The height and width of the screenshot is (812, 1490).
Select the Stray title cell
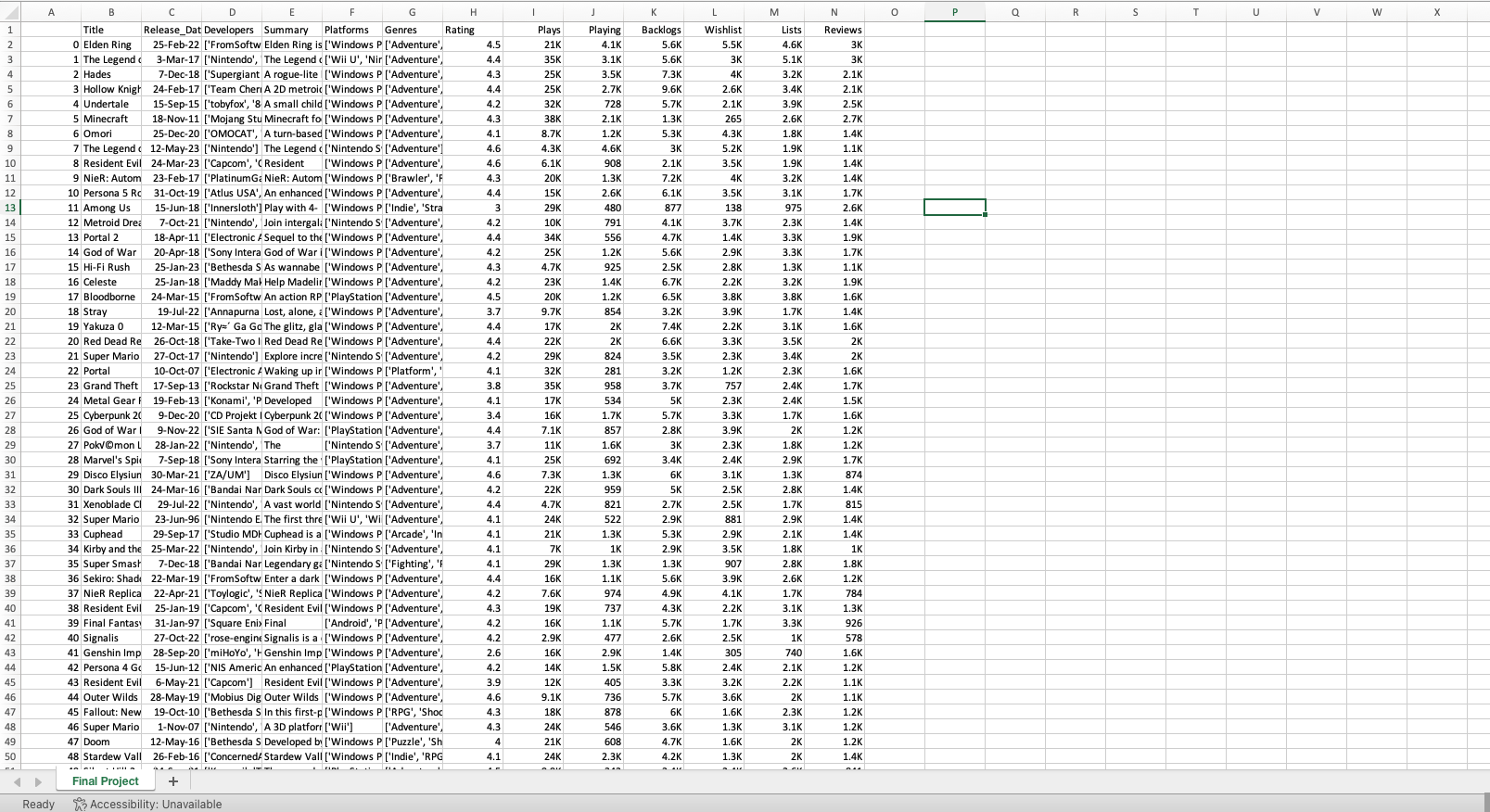(111, 311)
